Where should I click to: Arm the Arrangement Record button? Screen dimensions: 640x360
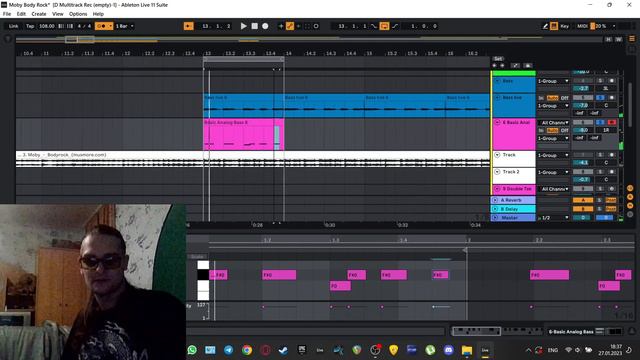pos(265,26)
